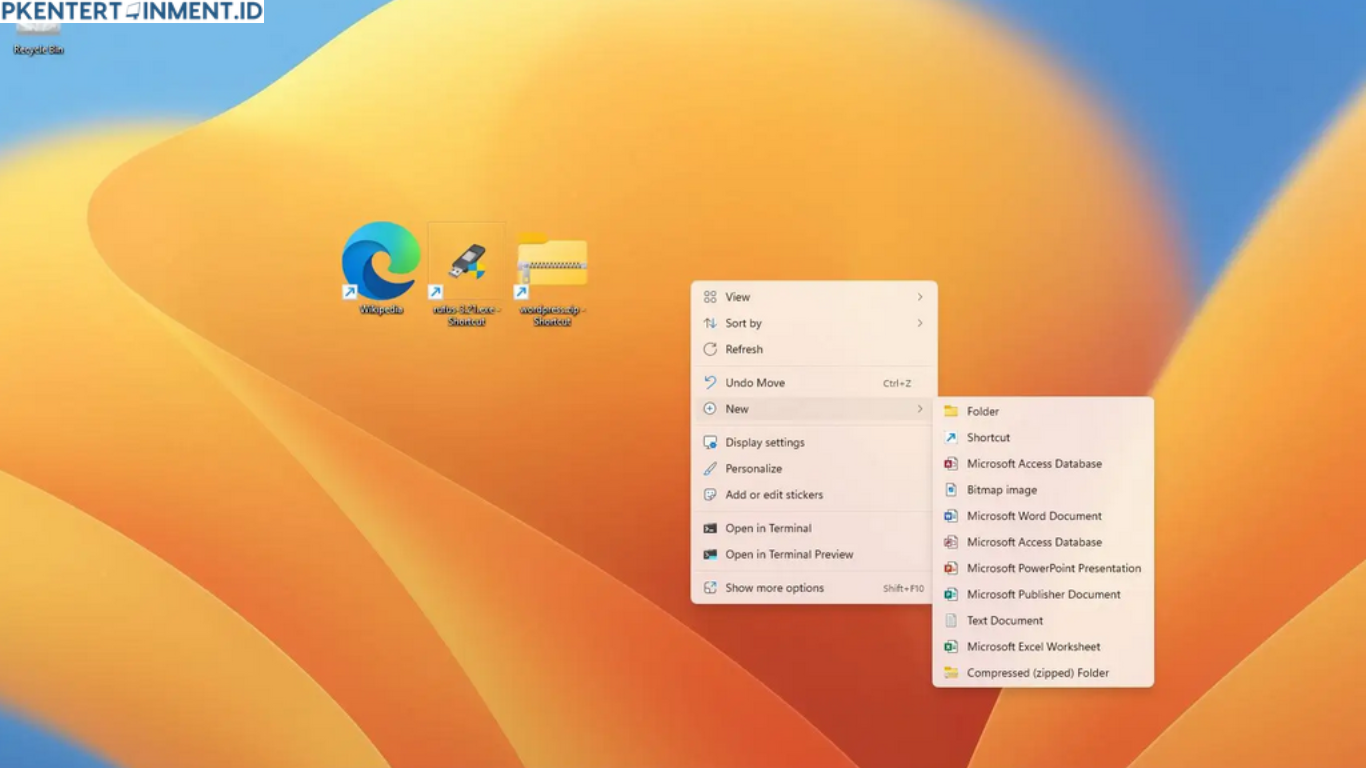Select the rufus shortcut desktop icon
1366x768 pixels.
[x=466, y=275]
